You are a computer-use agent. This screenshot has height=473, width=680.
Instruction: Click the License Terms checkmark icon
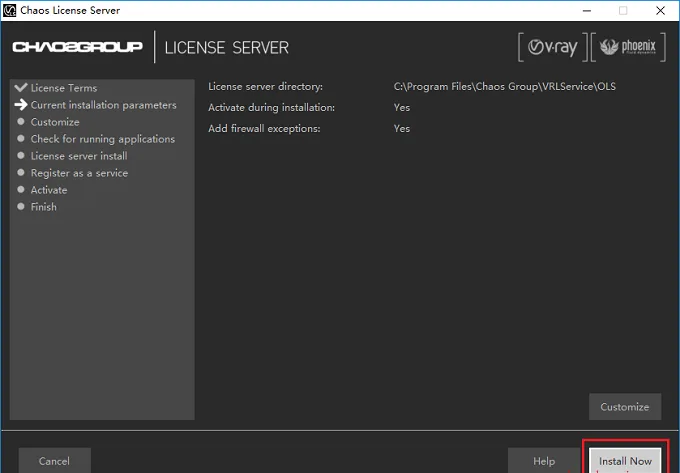[21, 87]
